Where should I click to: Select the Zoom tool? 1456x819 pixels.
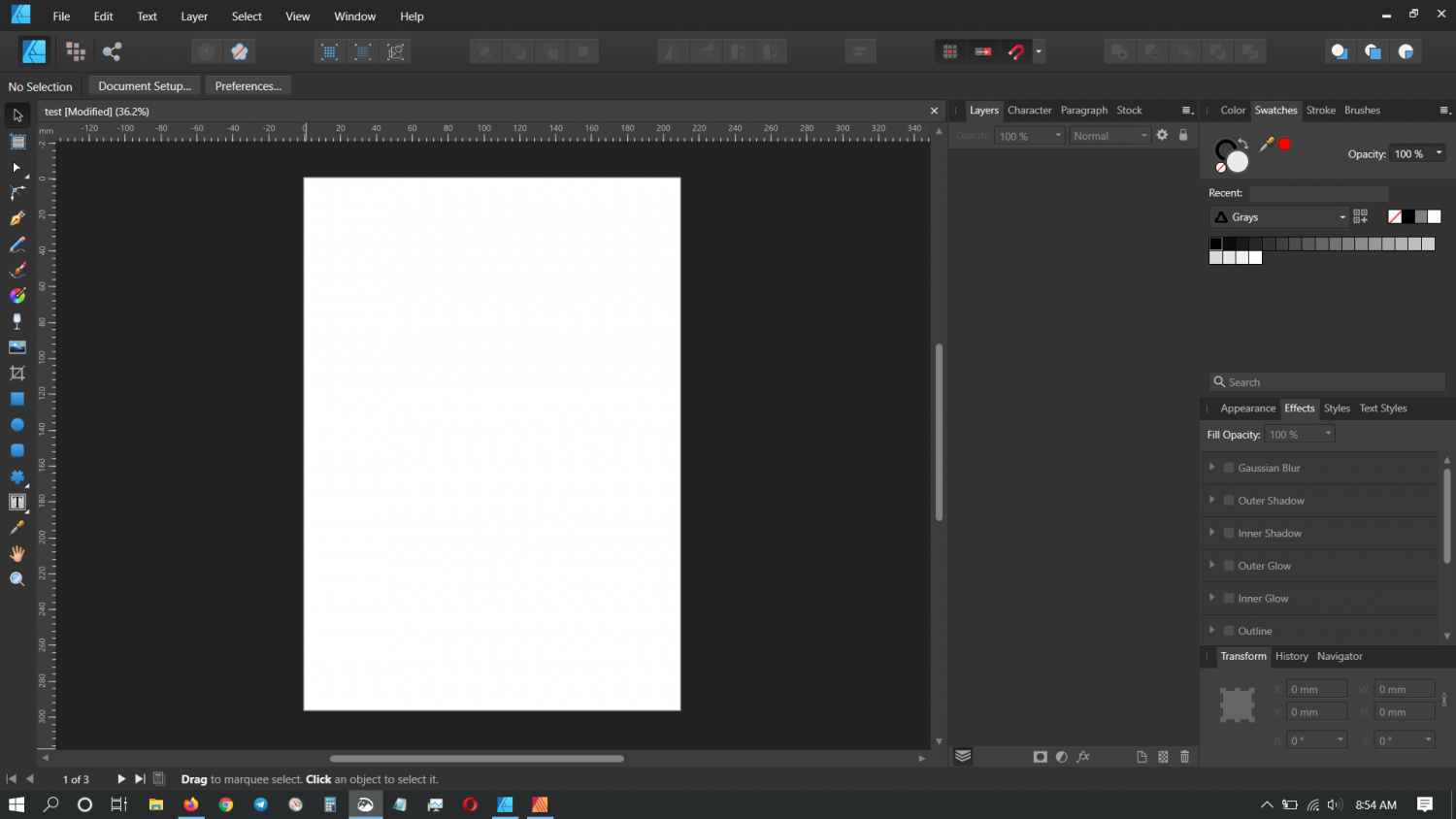tap(17, 578)
